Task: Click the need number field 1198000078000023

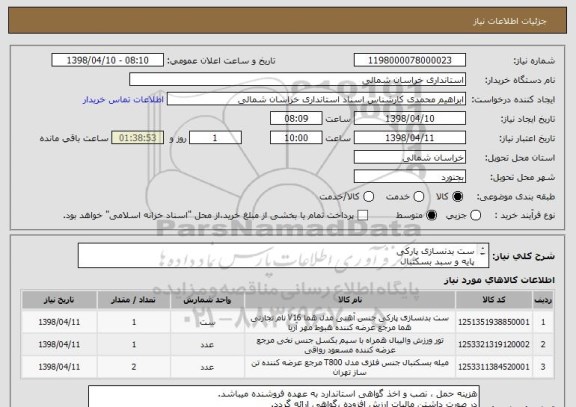Action: [410, 60]
